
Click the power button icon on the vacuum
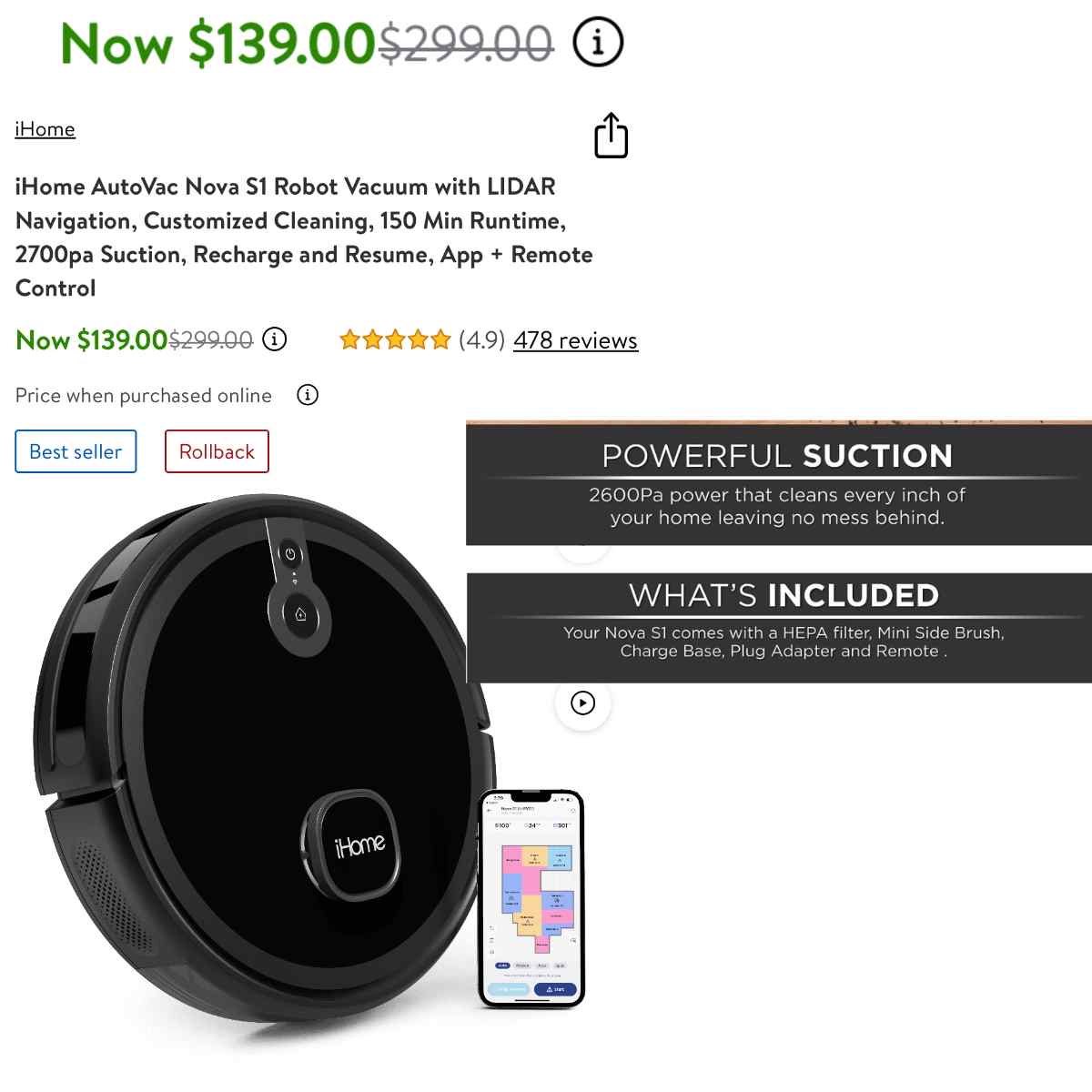click(x=289, y=553)
